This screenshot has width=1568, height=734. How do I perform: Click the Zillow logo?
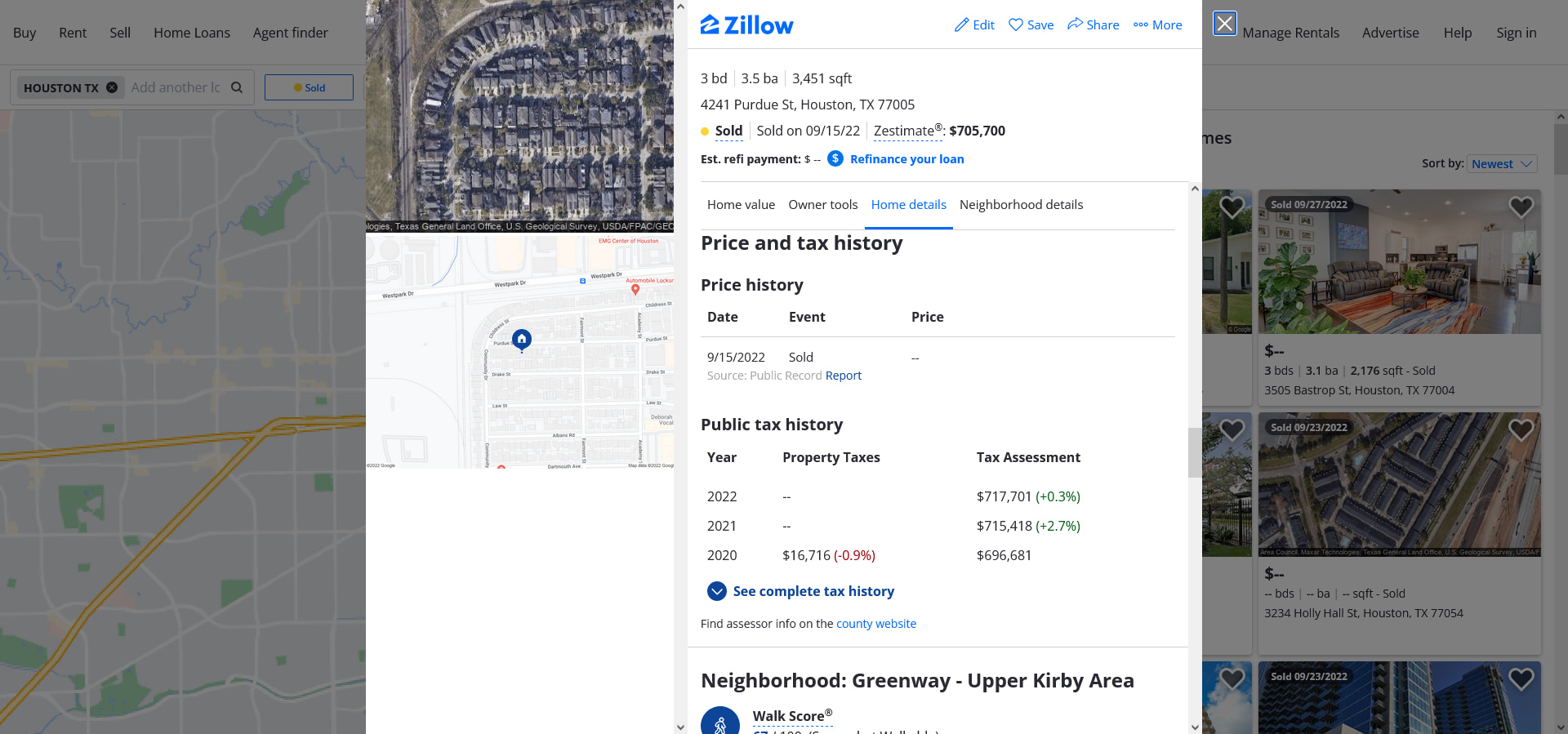[x=746, y=25]
